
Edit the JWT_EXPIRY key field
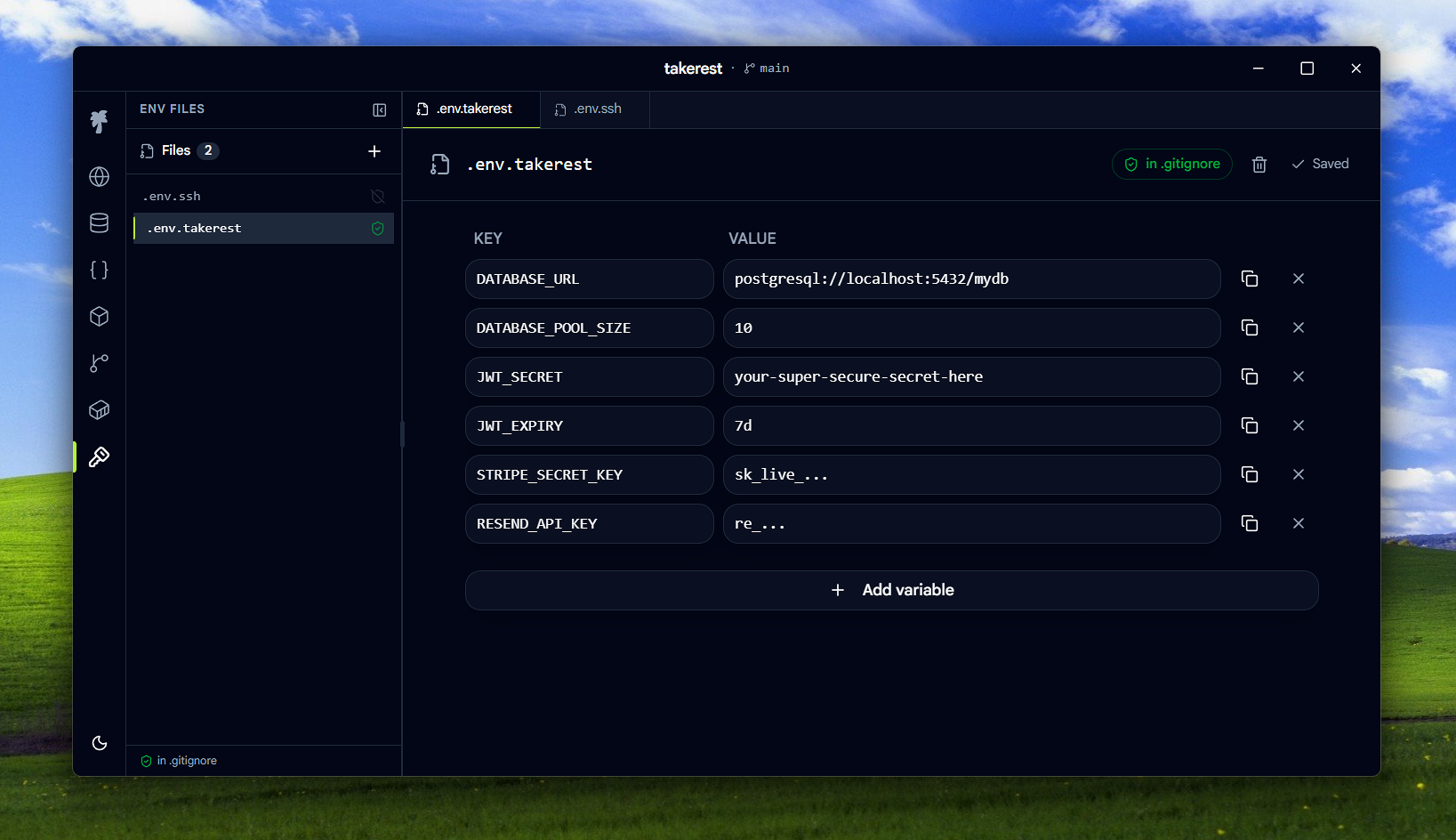click(589, 426)
